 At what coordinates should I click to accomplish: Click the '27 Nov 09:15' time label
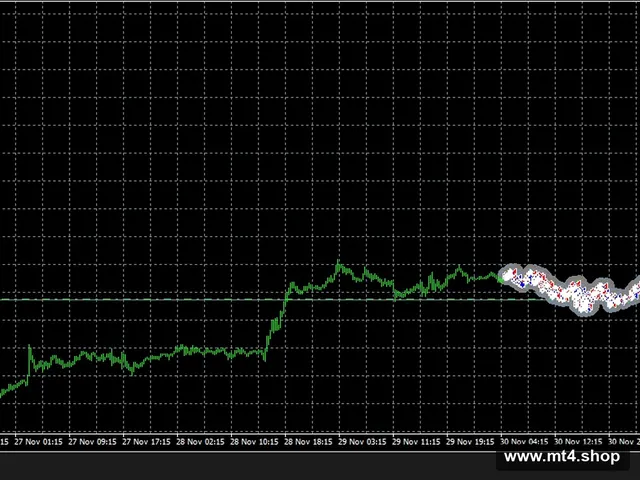(93, 442)
